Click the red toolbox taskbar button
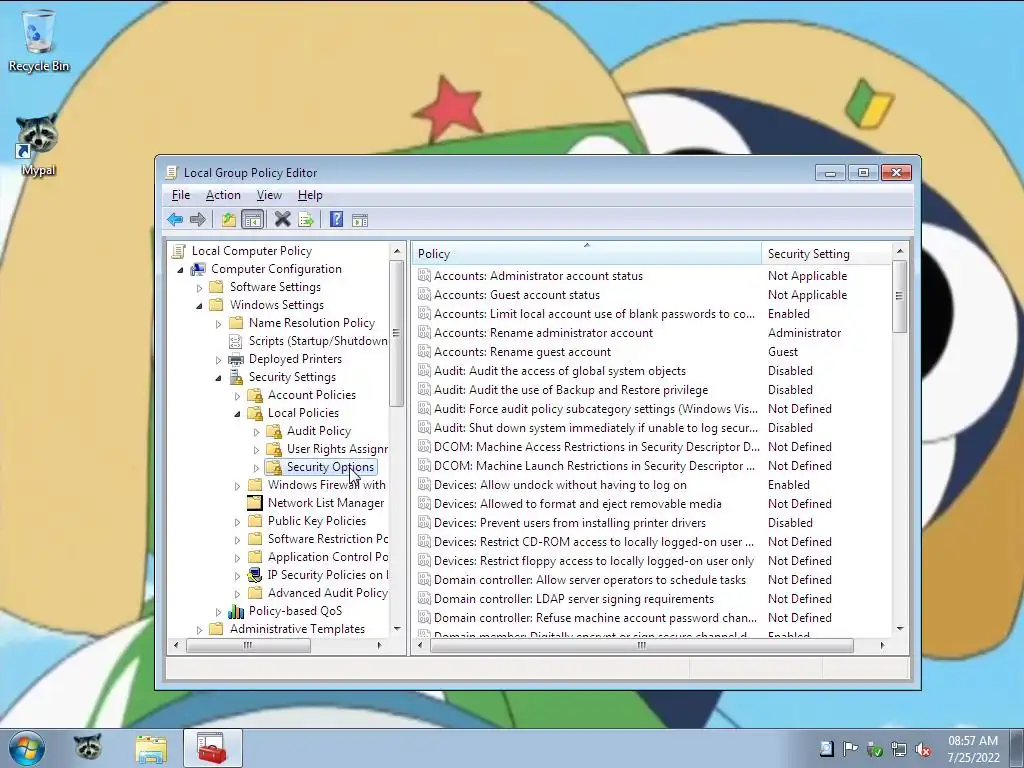This screenshot has height=768, width=1024. pyautogui.click(x=212, y=748)
